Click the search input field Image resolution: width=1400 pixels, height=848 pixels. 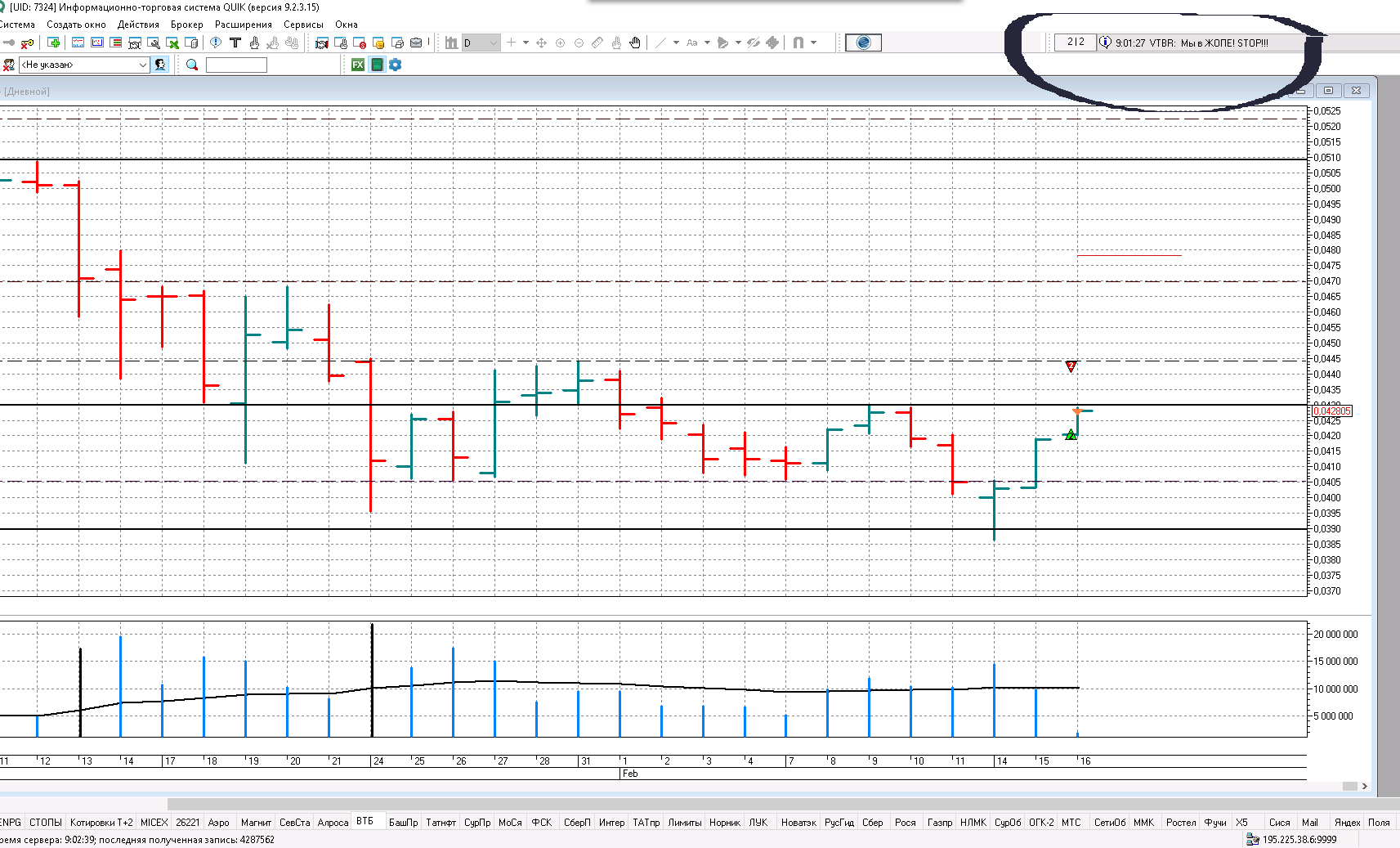click(236, 65)
